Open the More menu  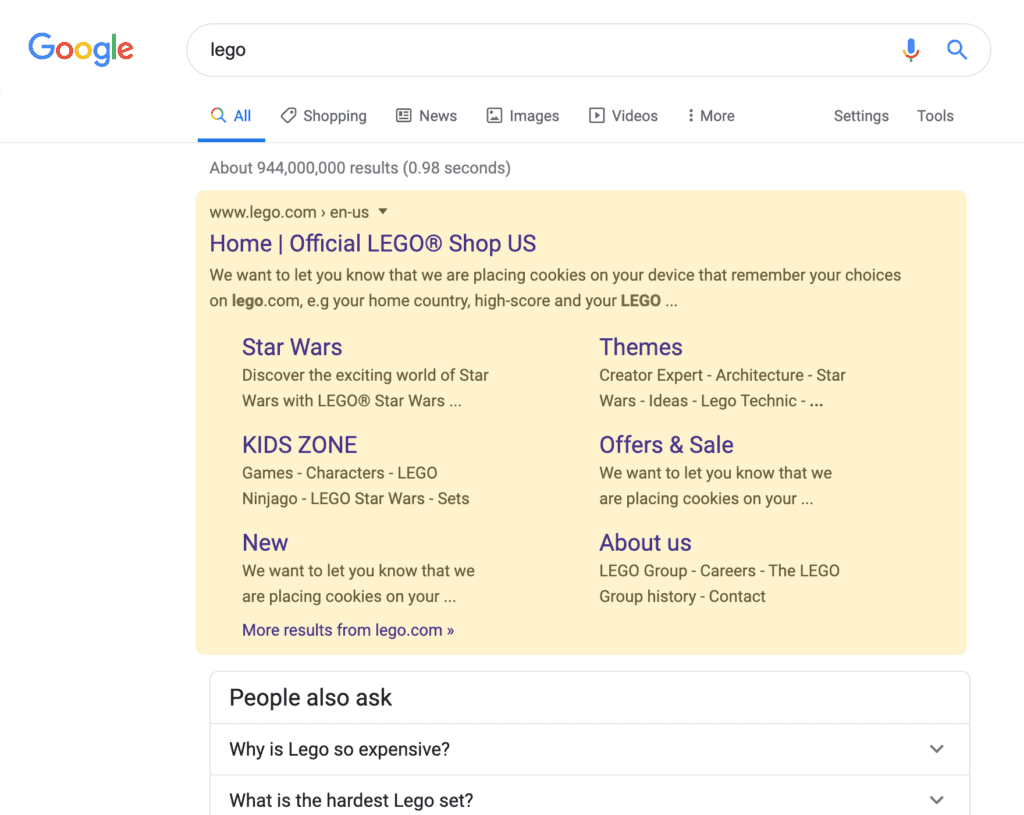[711, 116]
